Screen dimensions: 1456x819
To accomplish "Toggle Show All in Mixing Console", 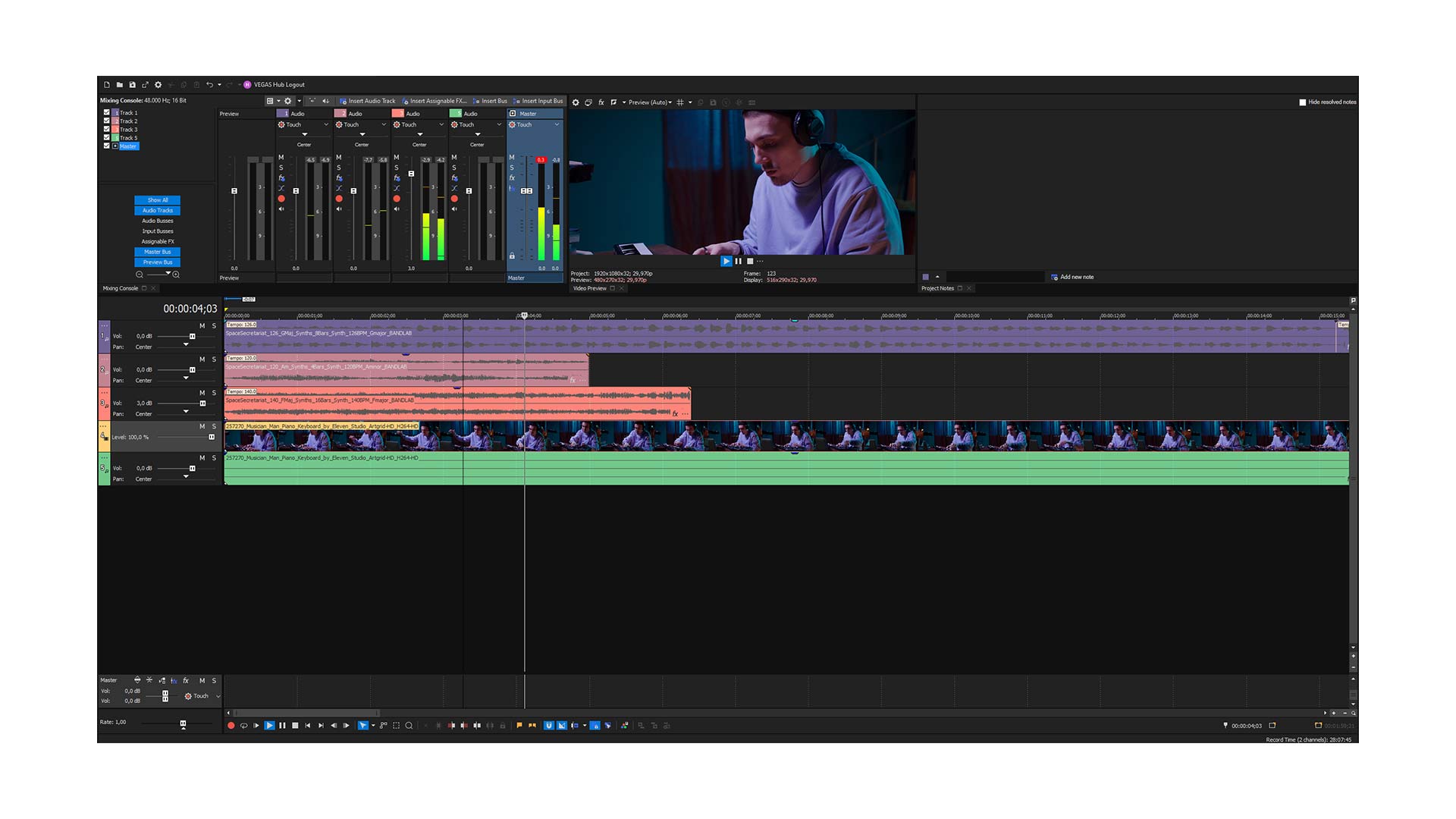I will pyautogui.click(x=158, y=200).
